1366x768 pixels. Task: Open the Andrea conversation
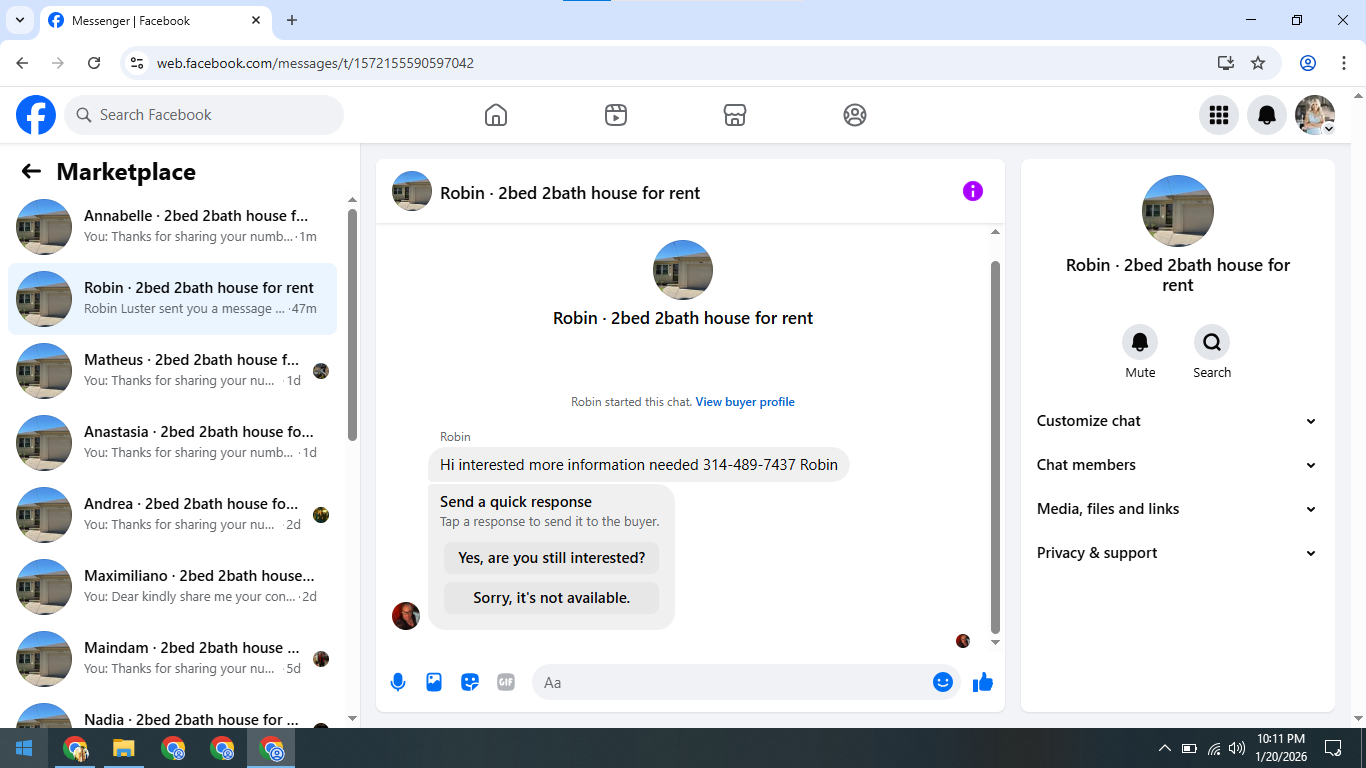coord(172,515)
